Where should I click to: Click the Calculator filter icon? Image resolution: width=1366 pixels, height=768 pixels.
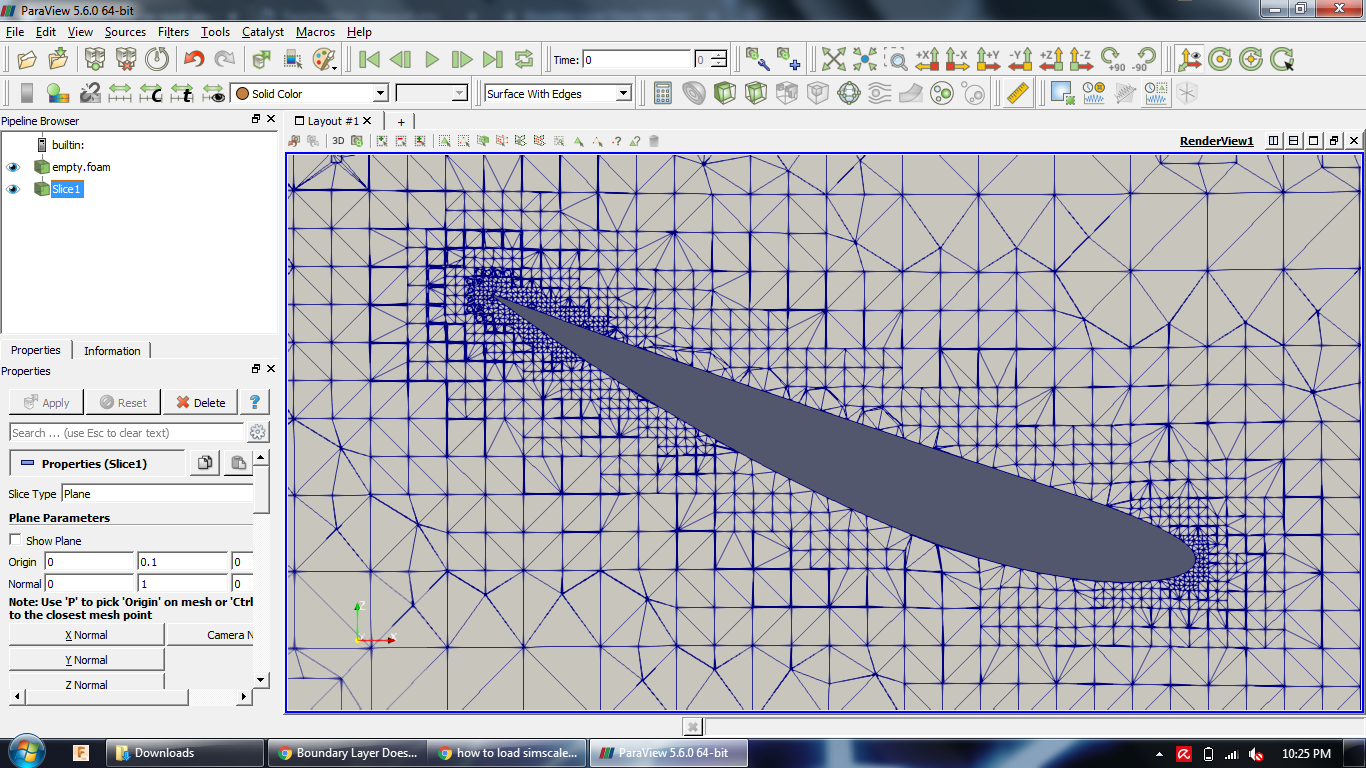coord(662,93)
